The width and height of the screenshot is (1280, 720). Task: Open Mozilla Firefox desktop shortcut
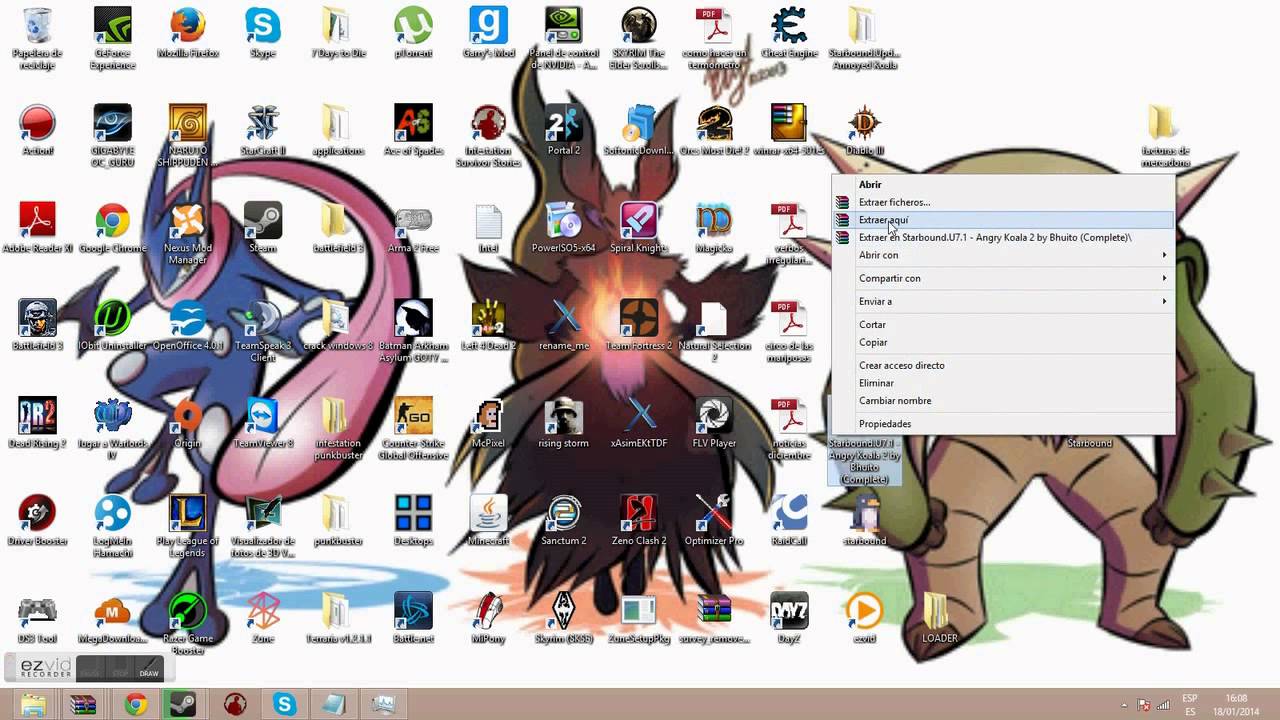[187, 33]
